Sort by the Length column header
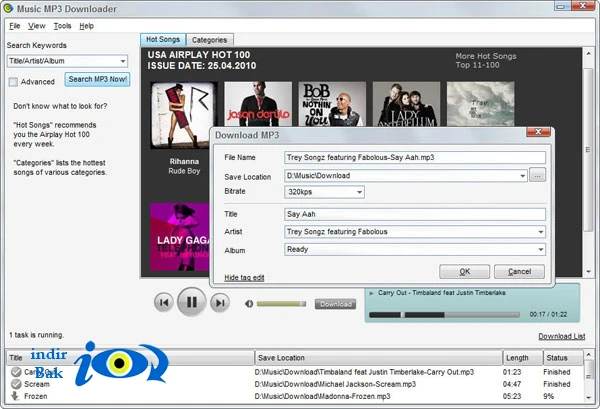Image resolution: width=600 pixels, height=409 pixels. (x=523, y=358)
